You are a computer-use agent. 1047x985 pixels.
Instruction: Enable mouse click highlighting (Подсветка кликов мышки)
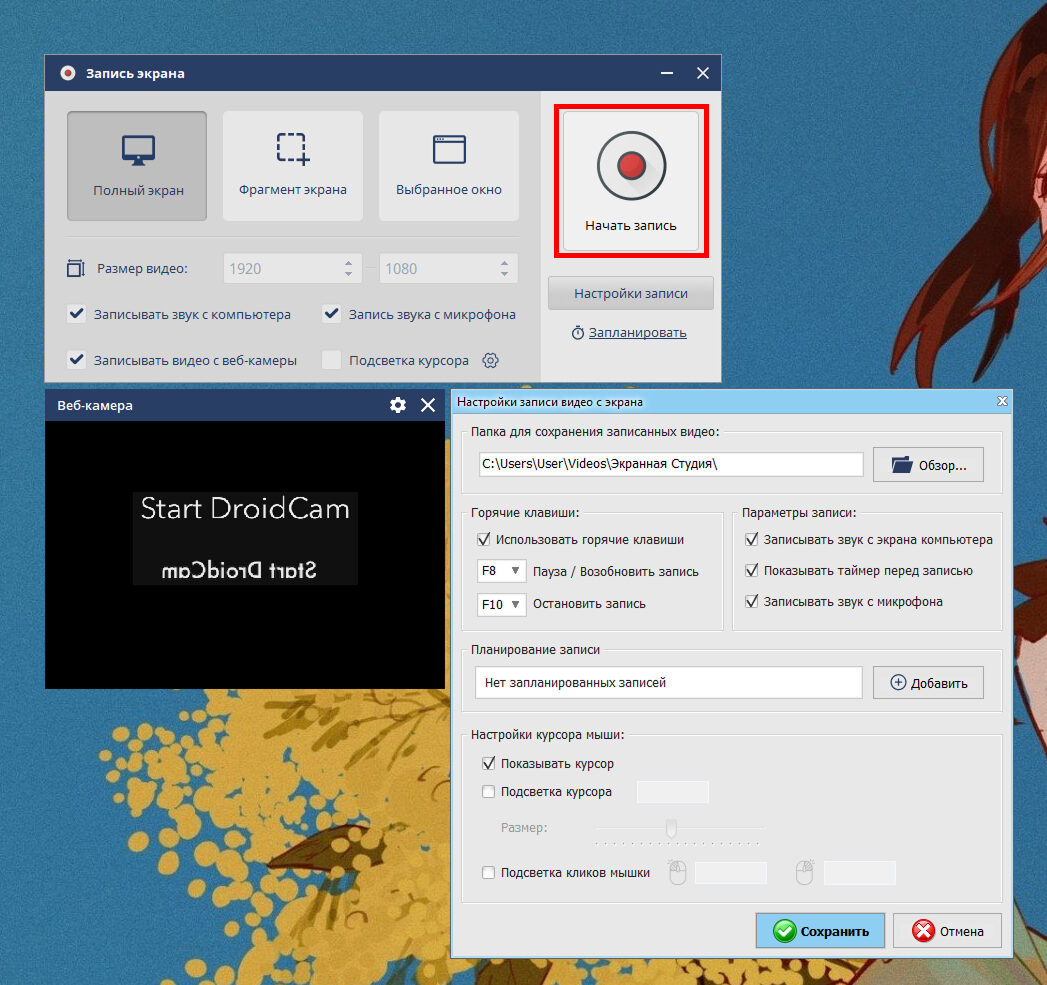click(489, 873)
